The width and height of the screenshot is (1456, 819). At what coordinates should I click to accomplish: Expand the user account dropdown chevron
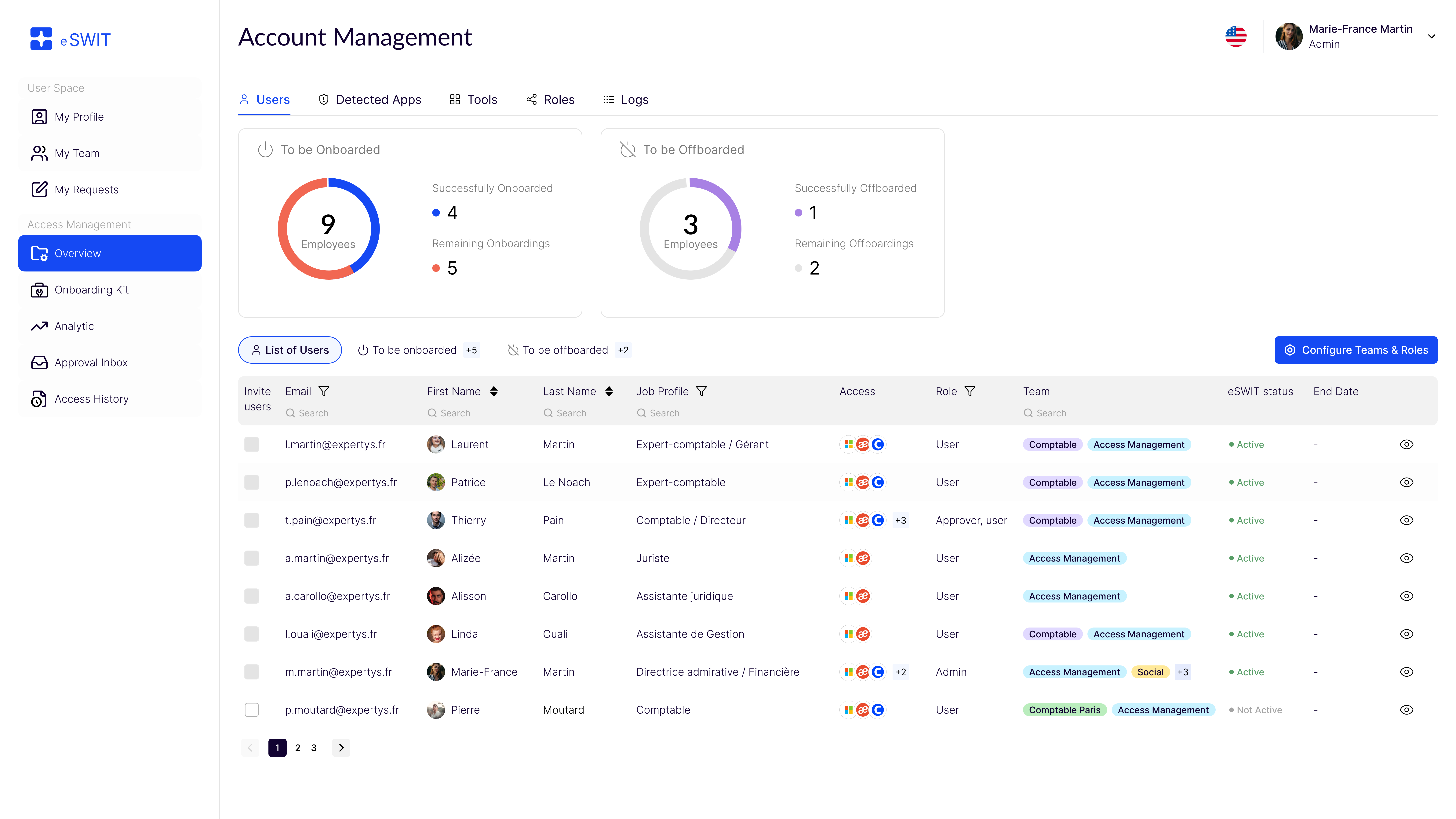1432,37
